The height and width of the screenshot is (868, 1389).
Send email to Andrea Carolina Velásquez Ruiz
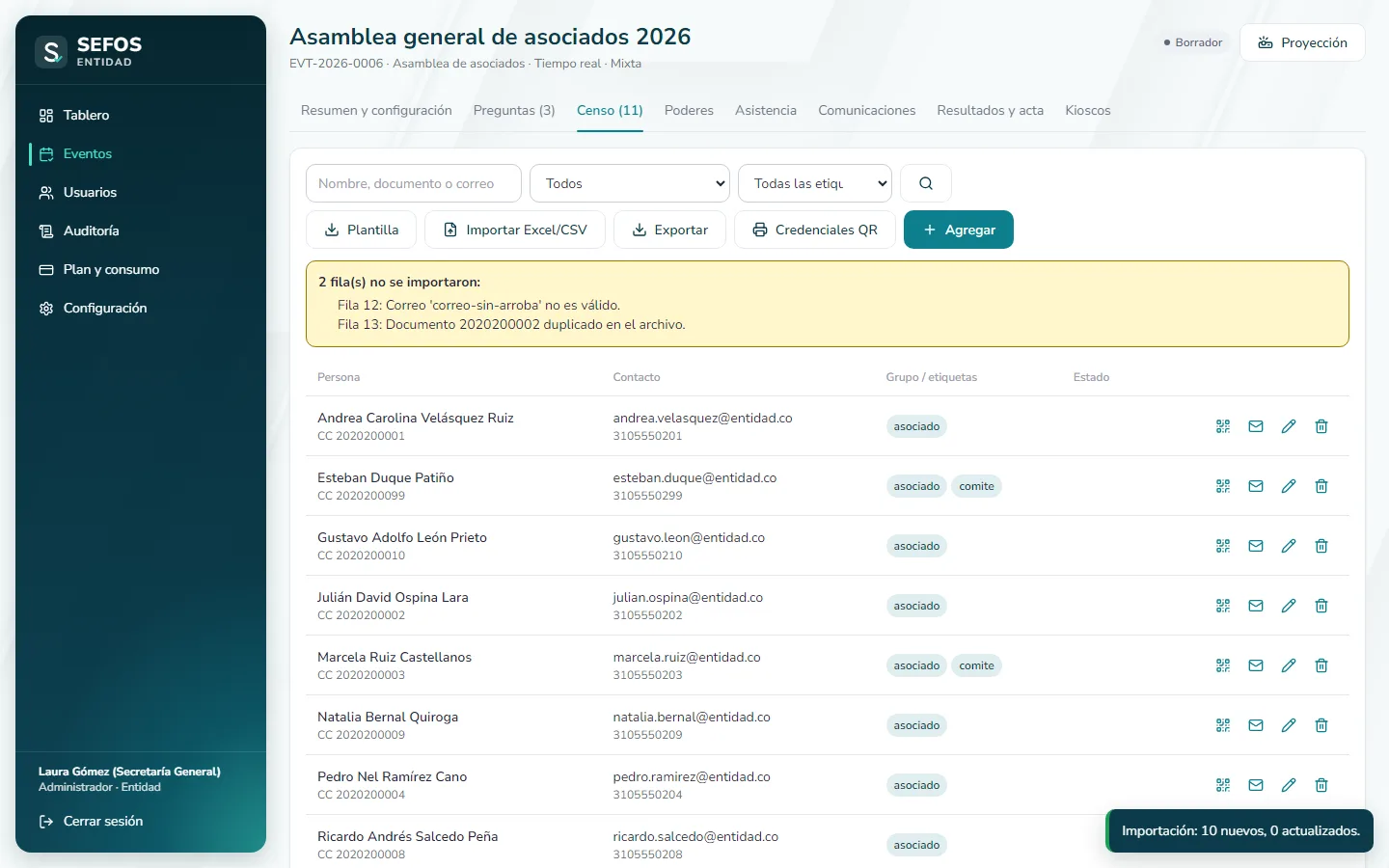pyautogui.click(x=1256, y=426)
